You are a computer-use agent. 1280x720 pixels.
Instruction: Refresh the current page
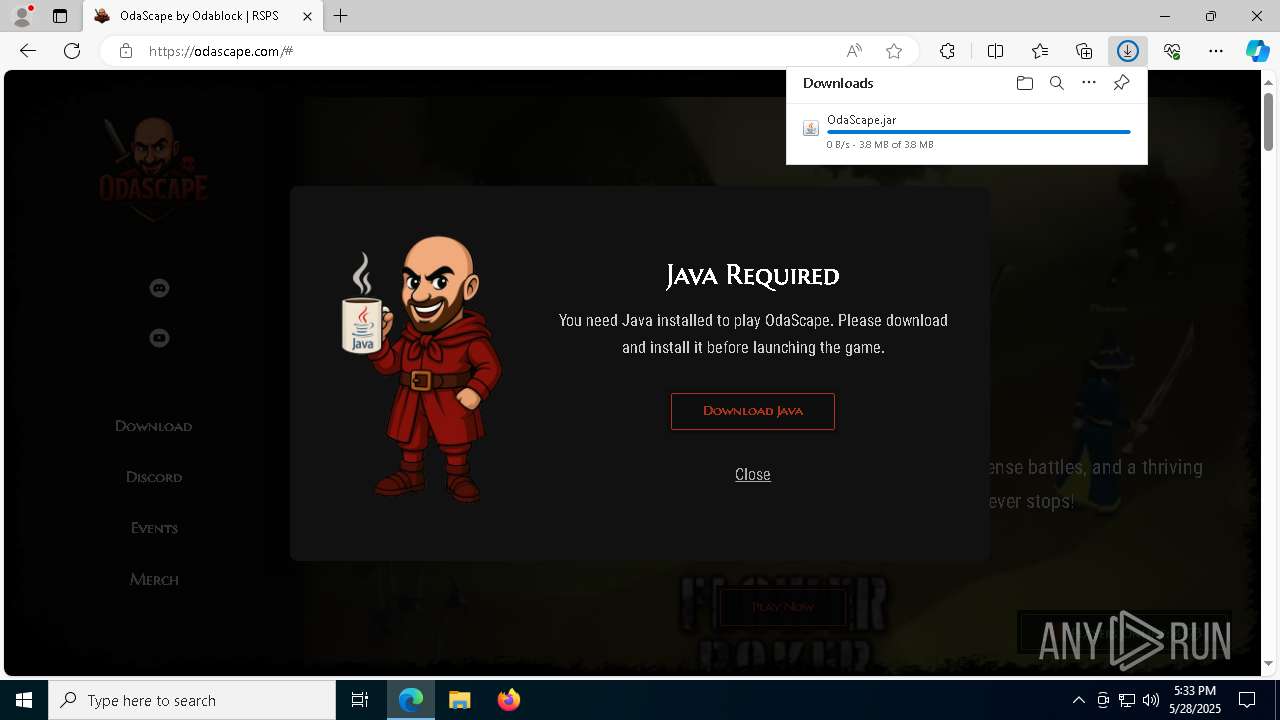[72, 51]
